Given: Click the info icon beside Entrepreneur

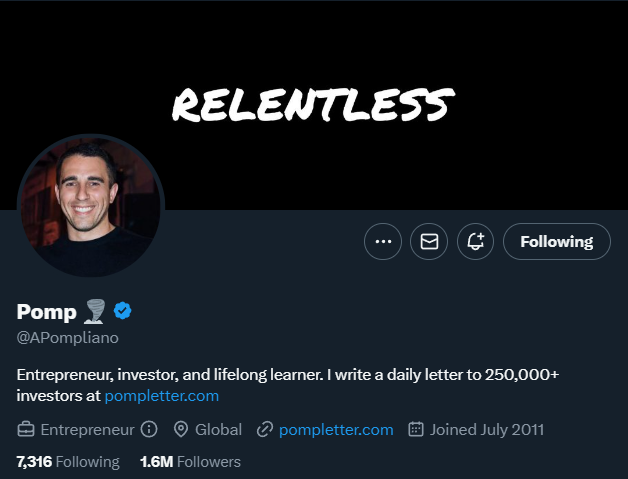Looking at the screenshot, I should [x=149, y=430].
